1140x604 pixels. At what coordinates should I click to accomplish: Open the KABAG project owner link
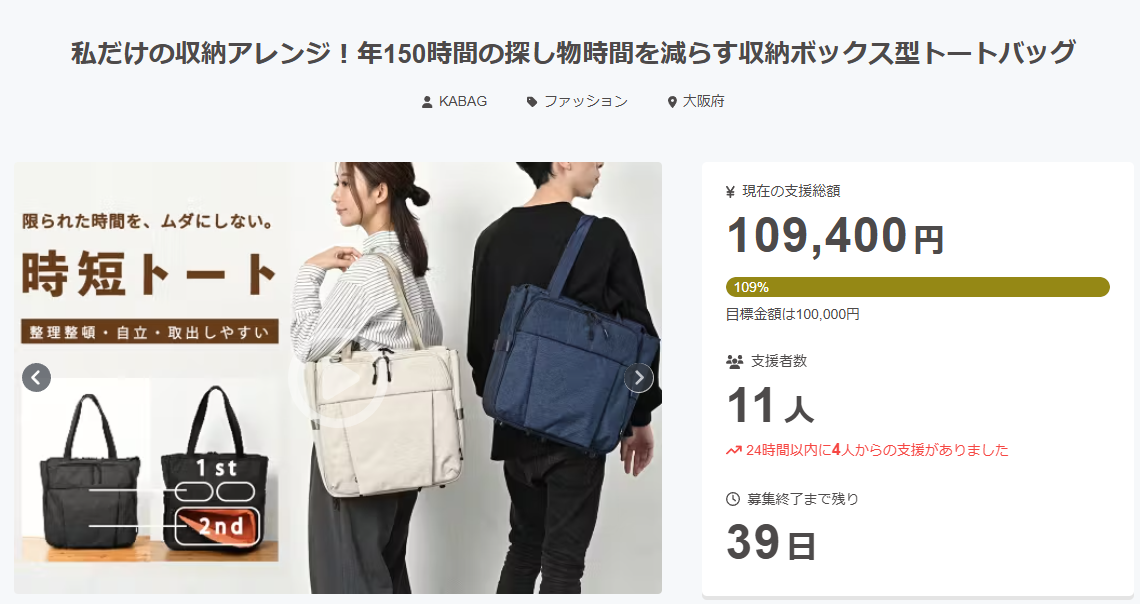[x=462, y=101]
